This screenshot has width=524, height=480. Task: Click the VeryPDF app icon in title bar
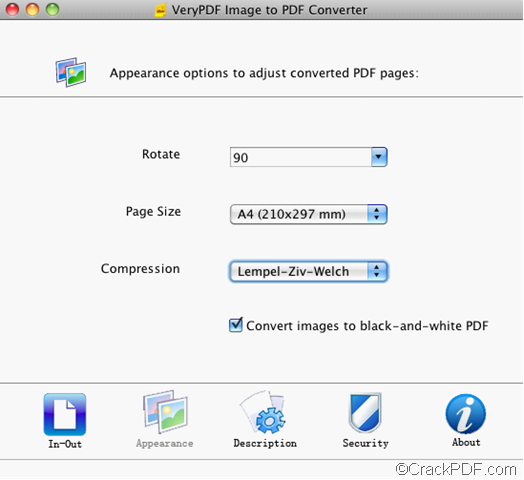tap(161, 10)
